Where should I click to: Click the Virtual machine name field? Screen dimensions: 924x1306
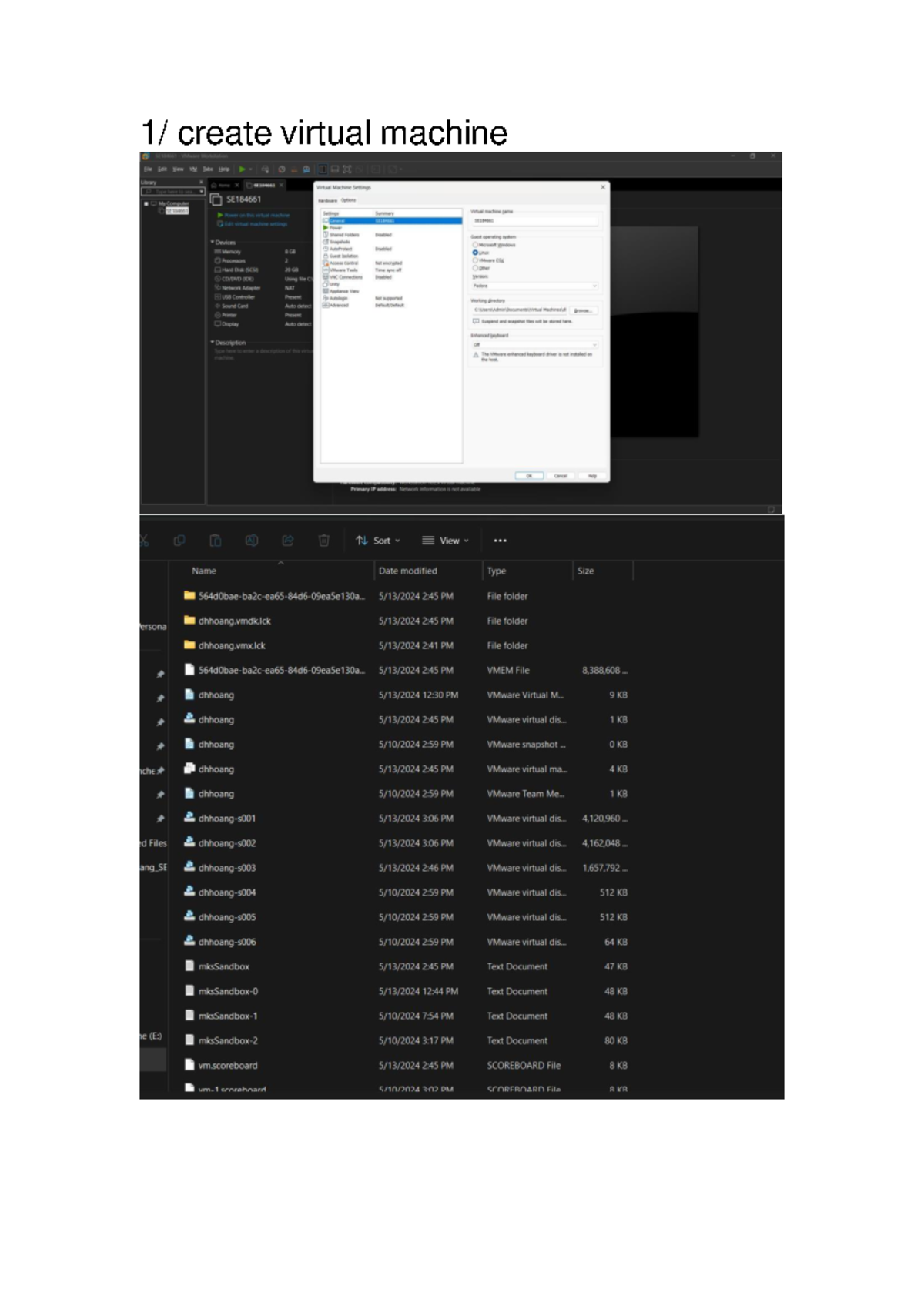pyautogui.click(x=534, y=221)
